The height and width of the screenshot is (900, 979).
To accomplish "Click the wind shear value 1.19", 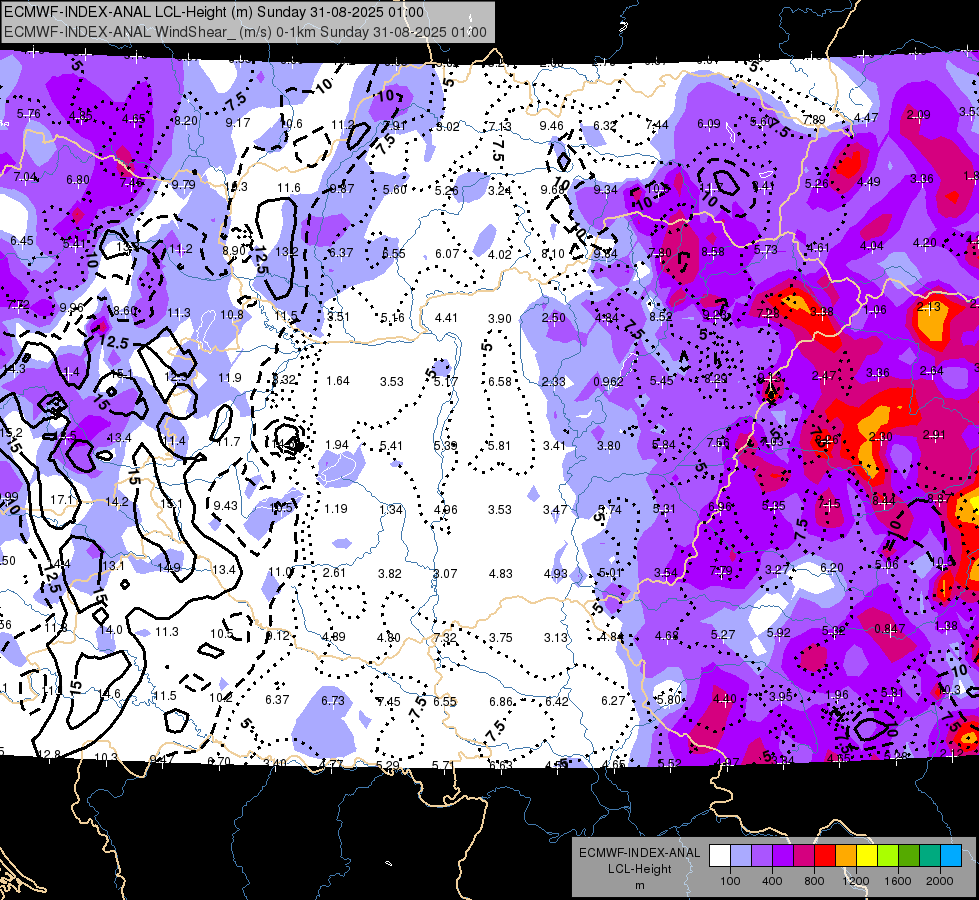I will (x=336, y=508).
